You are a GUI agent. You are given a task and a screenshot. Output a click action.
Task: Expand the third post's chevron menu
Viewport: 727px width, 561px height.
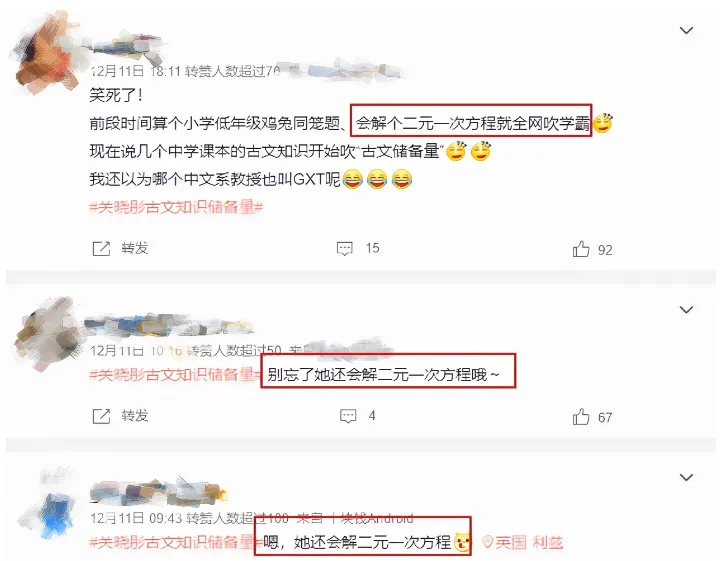[x=686, y=477]
